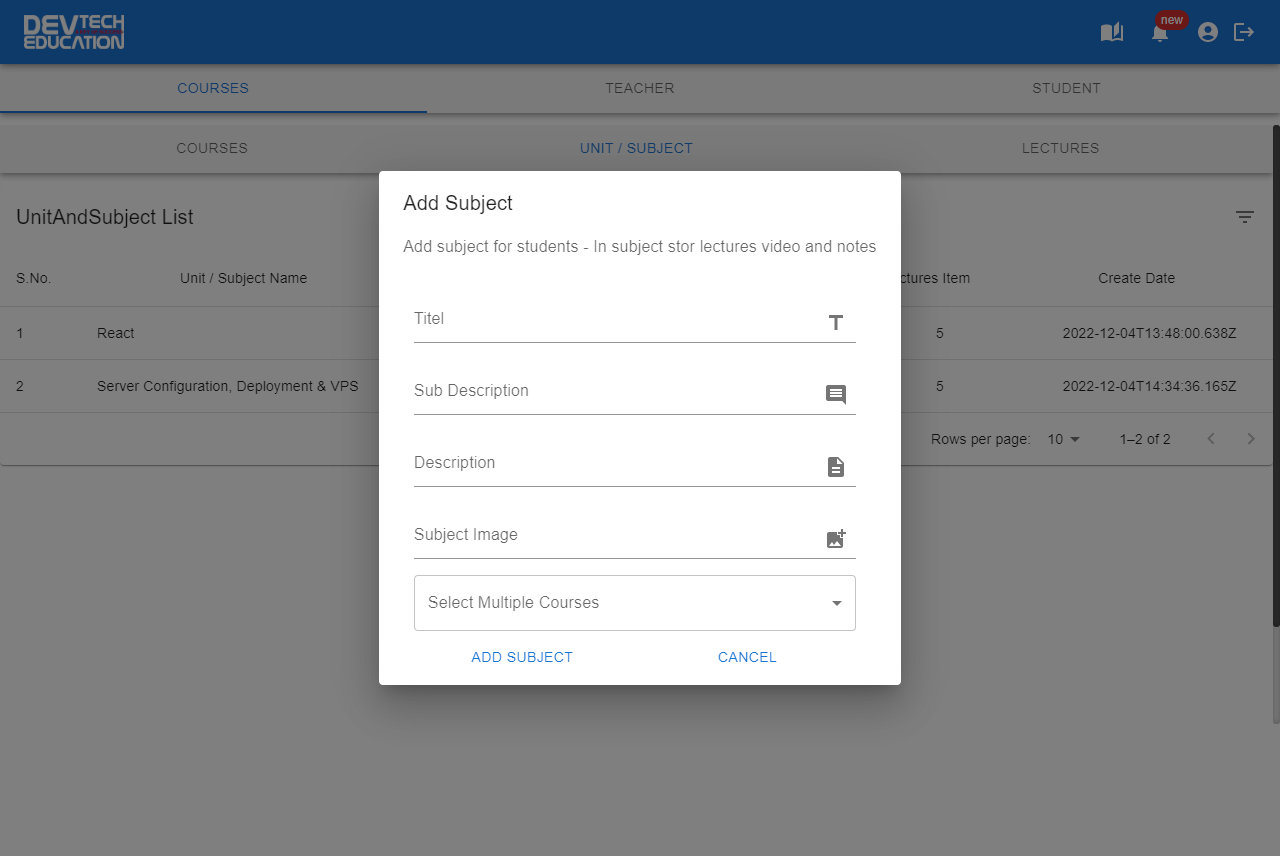Click the ADD SUBJECT button

tap(522, 657)
